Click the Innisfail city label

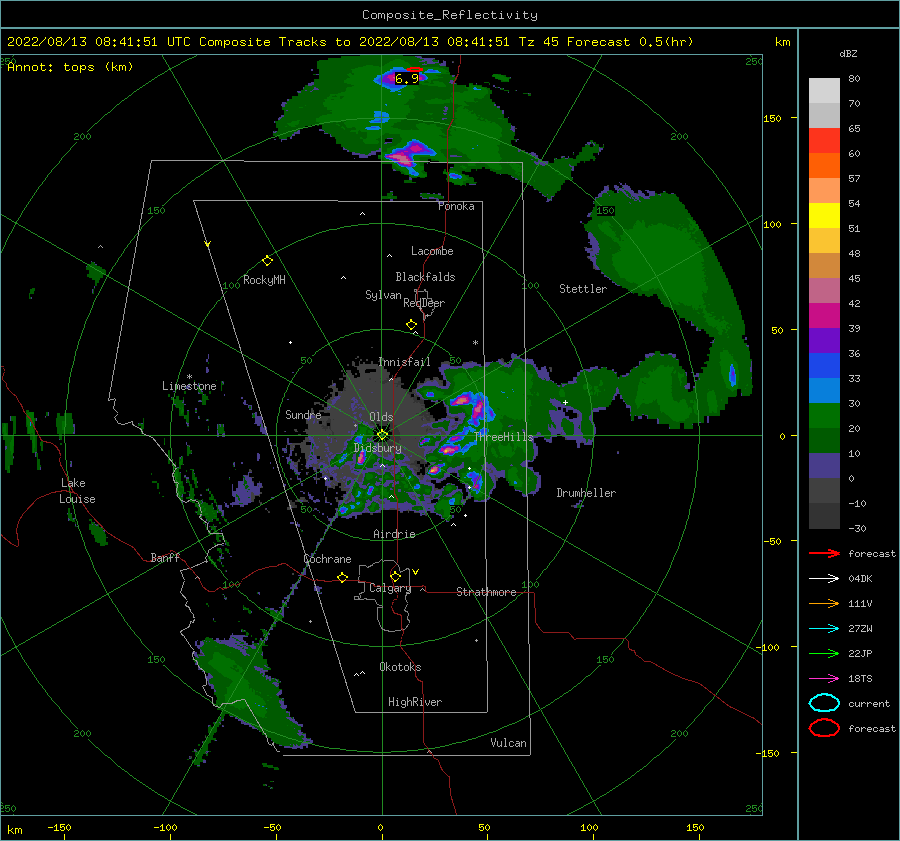404,362
